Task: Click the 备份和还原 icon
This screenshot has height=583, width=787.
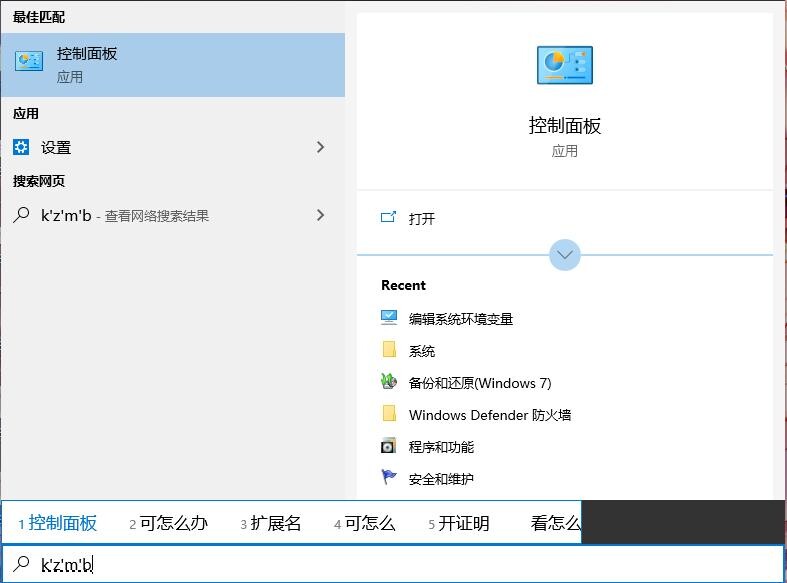Action: (389, 382)
